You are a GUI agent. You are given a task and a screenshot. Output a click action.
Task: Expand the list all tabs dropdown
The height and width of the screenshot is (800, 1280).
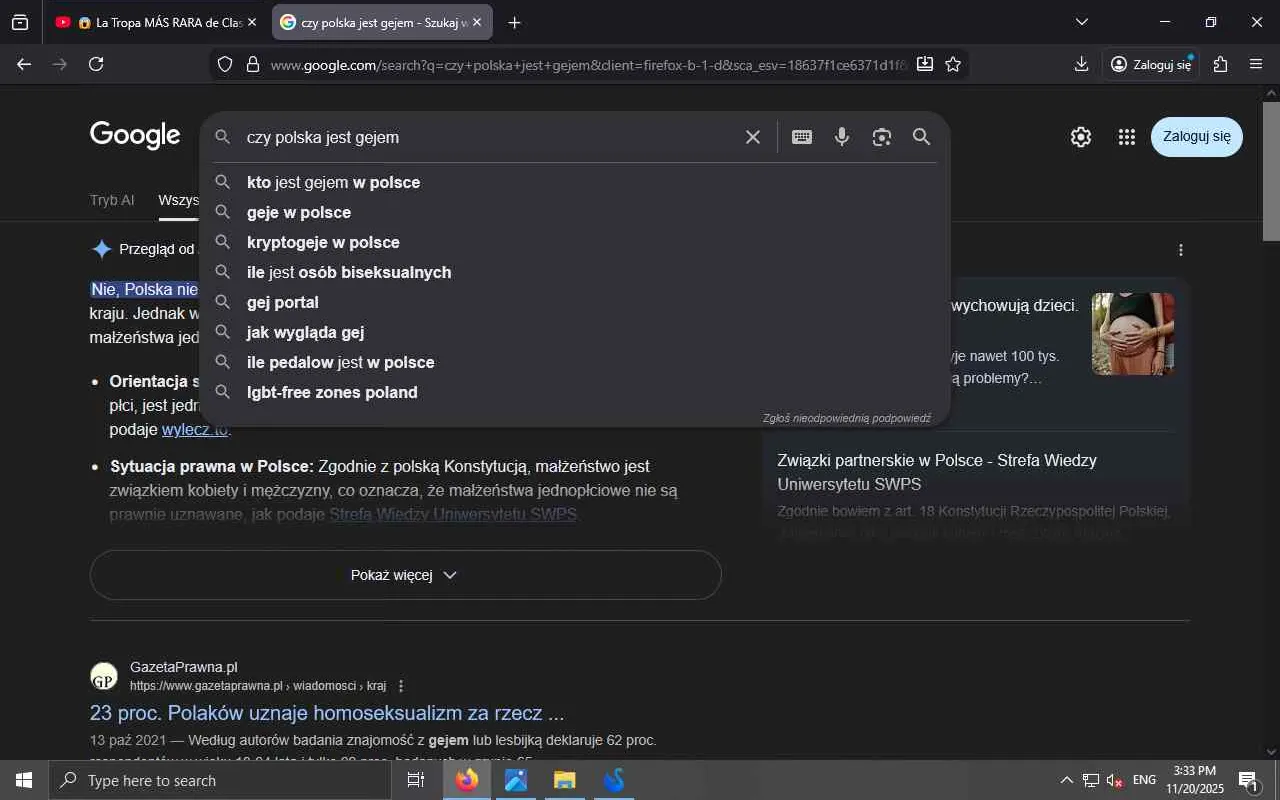coord(1081,22)
